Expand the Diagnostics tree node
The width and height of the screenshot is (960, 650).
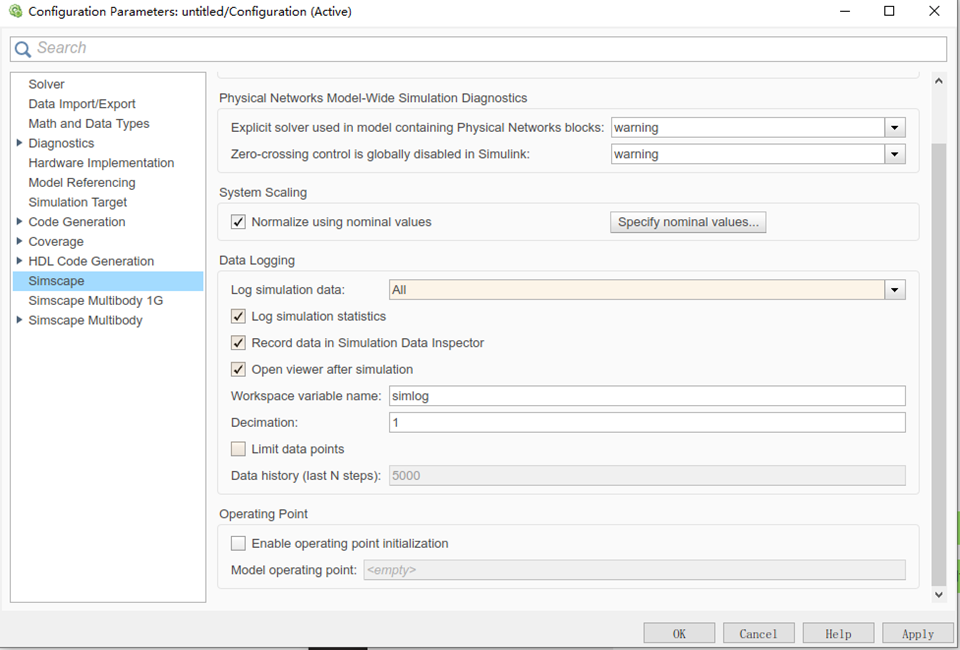point(19,143)
